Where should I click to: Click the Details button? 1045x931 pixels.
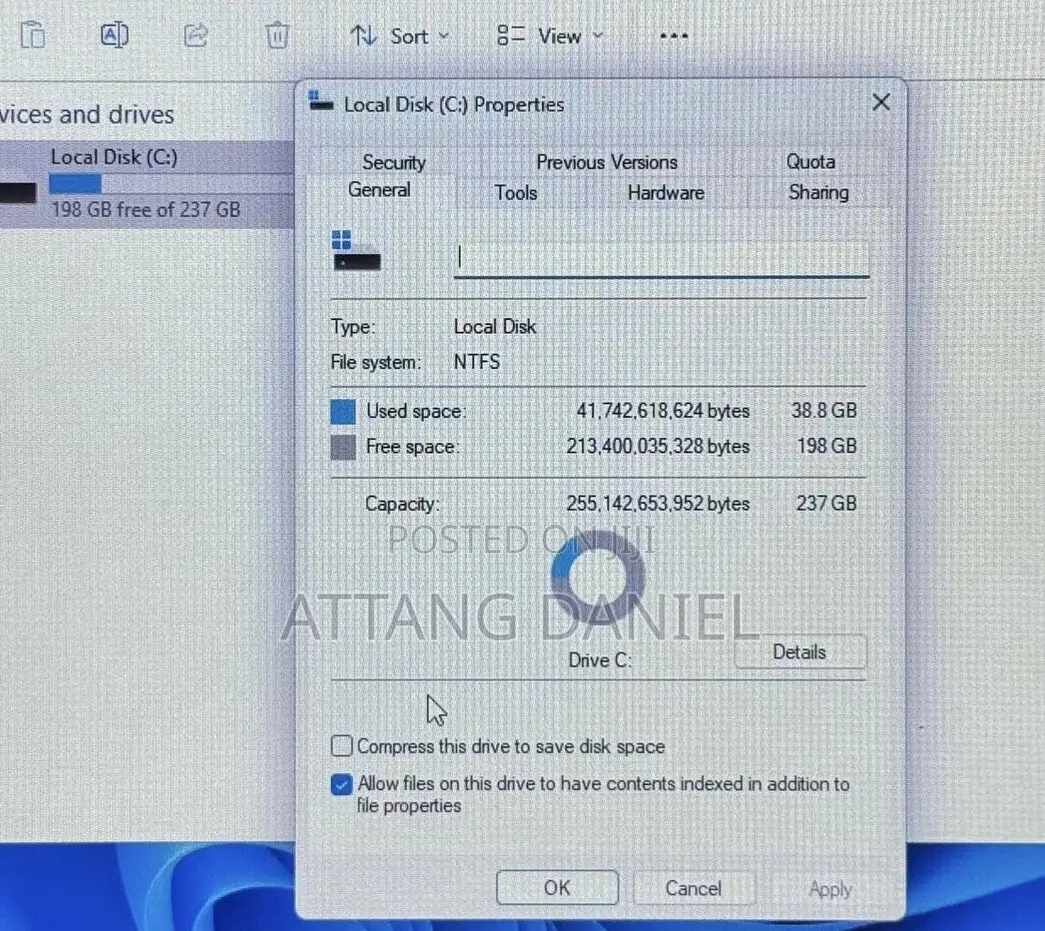[x=800, y=652]
